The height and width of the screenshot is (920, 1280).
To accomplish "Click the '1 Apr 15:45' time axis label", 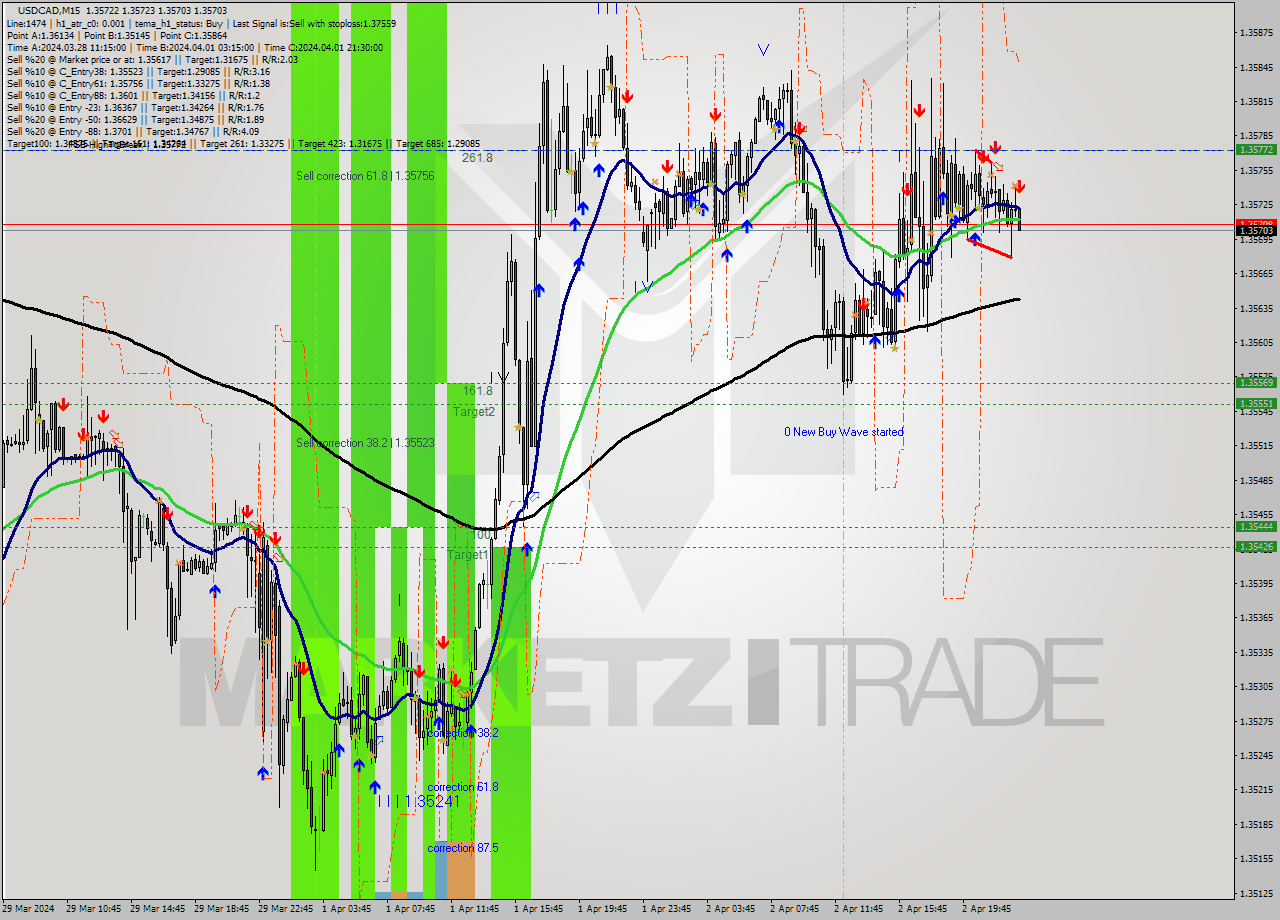I will click(x=539, y=909).
